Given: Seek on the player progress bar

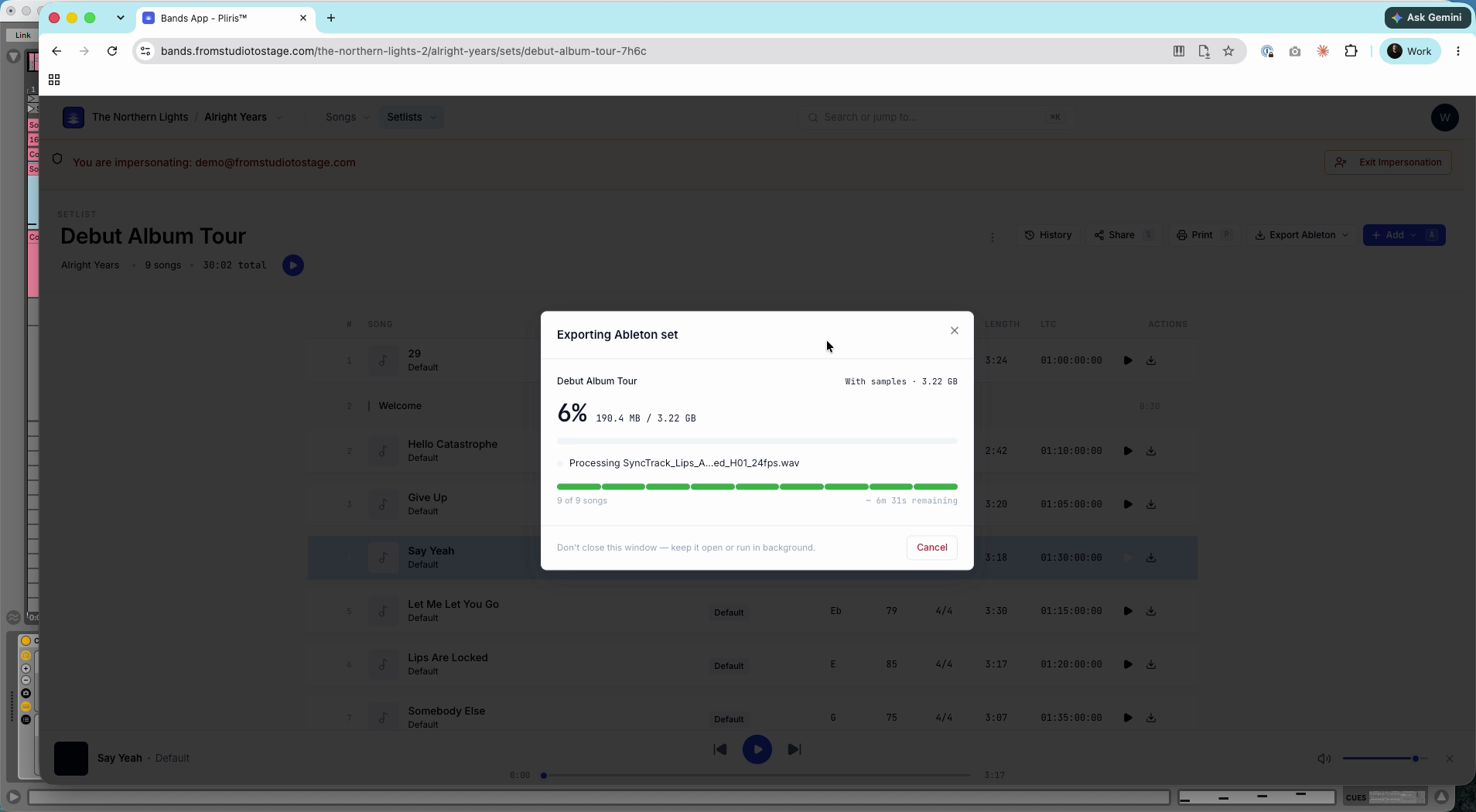Looking at the screenshot, I should coord(757,775).
